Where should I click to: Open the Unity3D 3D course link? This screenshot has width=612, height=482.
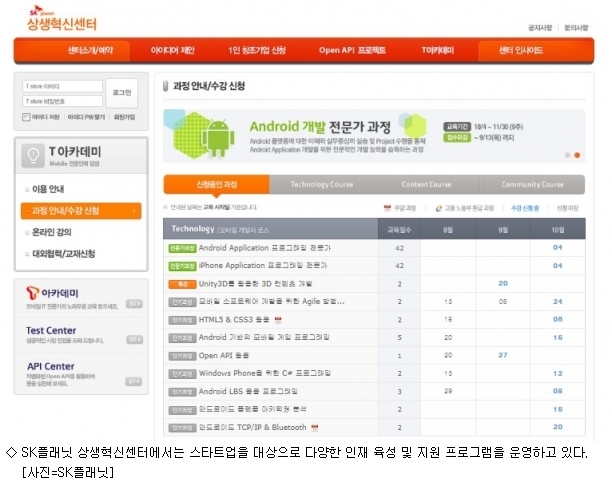click(255, 284)
